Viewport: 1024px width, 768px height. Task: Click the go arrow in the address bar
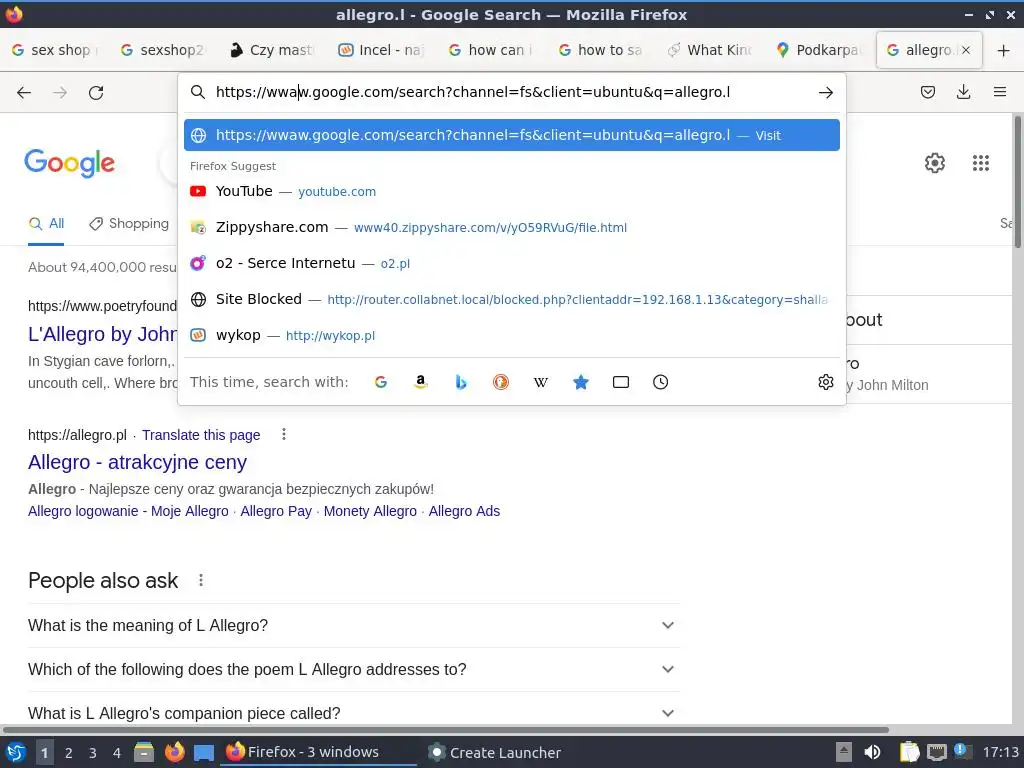[x=825, y=93]
